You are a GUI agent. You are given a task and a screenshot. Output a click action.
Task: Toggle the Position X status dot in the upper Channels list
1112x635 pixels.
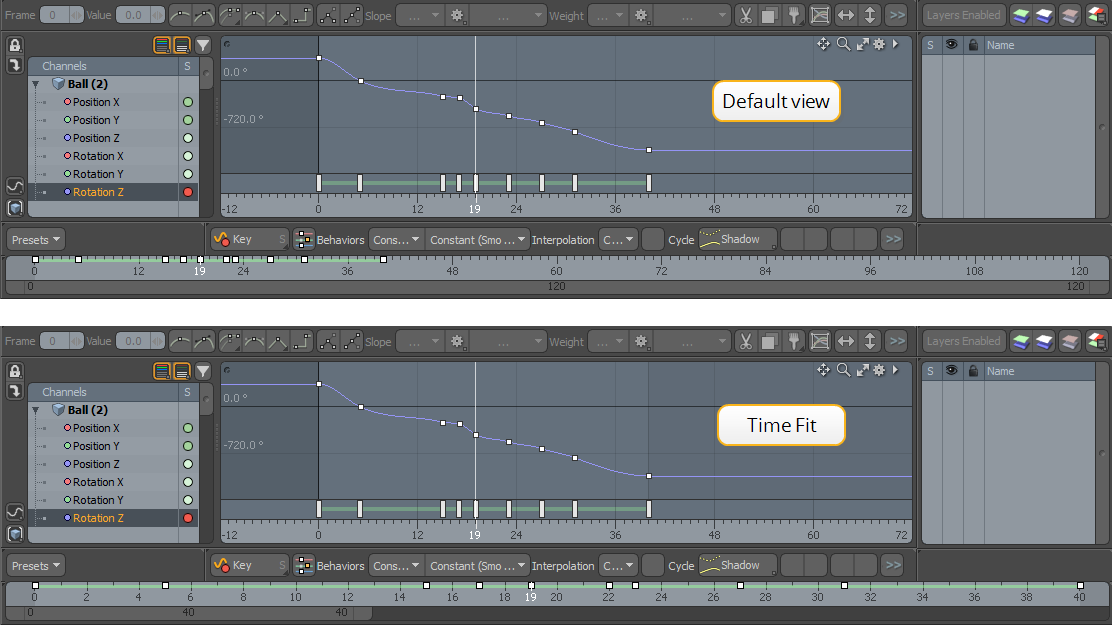(187, 102)
